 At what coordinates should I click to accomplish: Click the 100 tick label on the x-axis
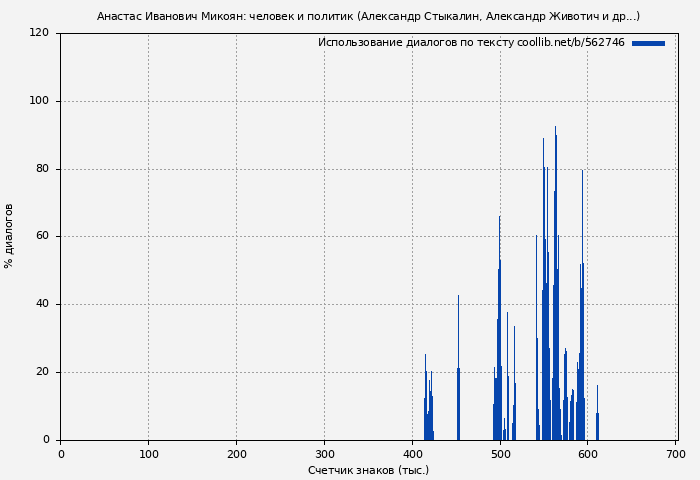pos(148,454)
